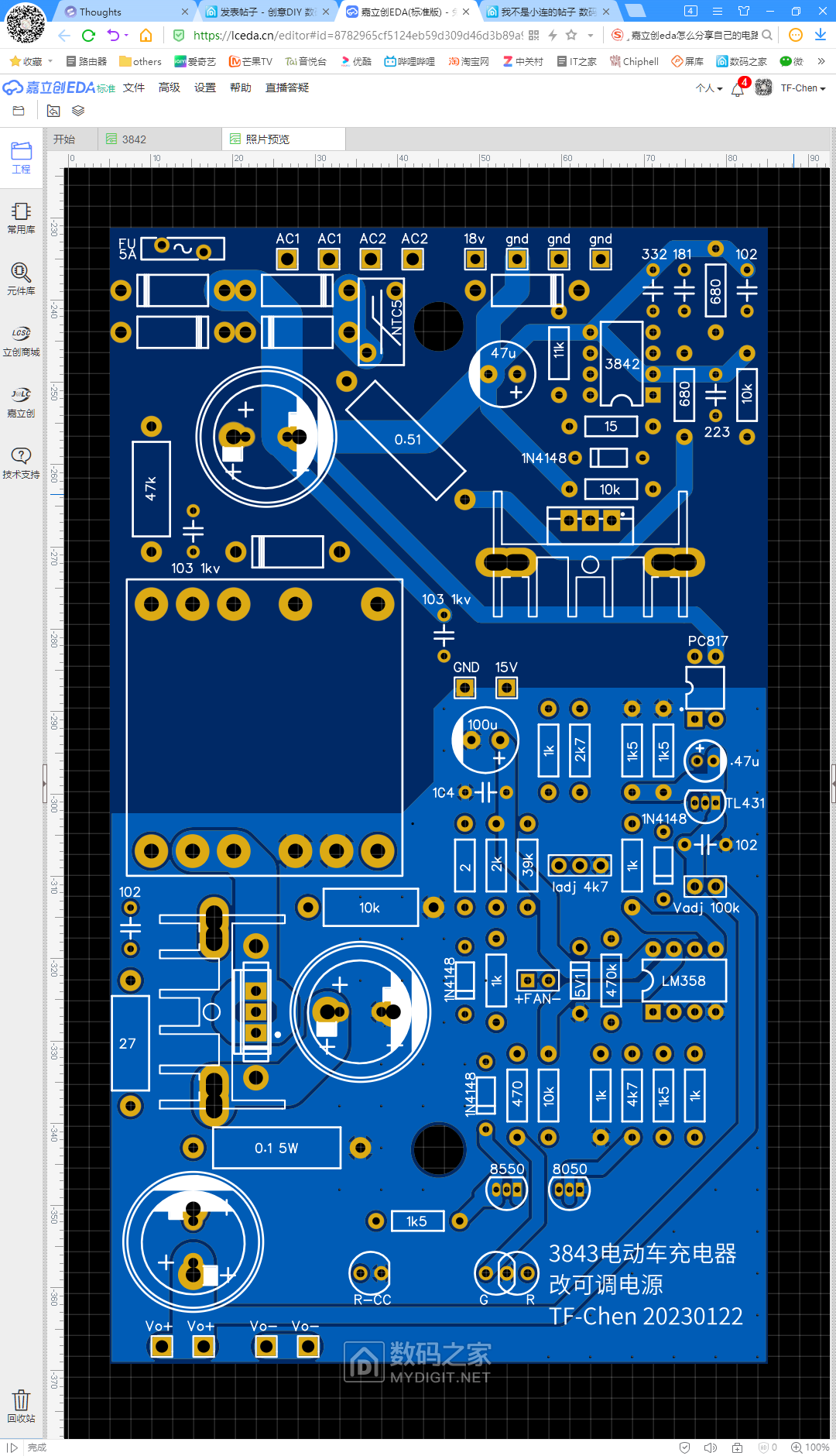Viewport: 836px width, 1456px height.
Task: Open the 淘宝网 bookmark
Action: pyautogui.click(x=468, y=61)
